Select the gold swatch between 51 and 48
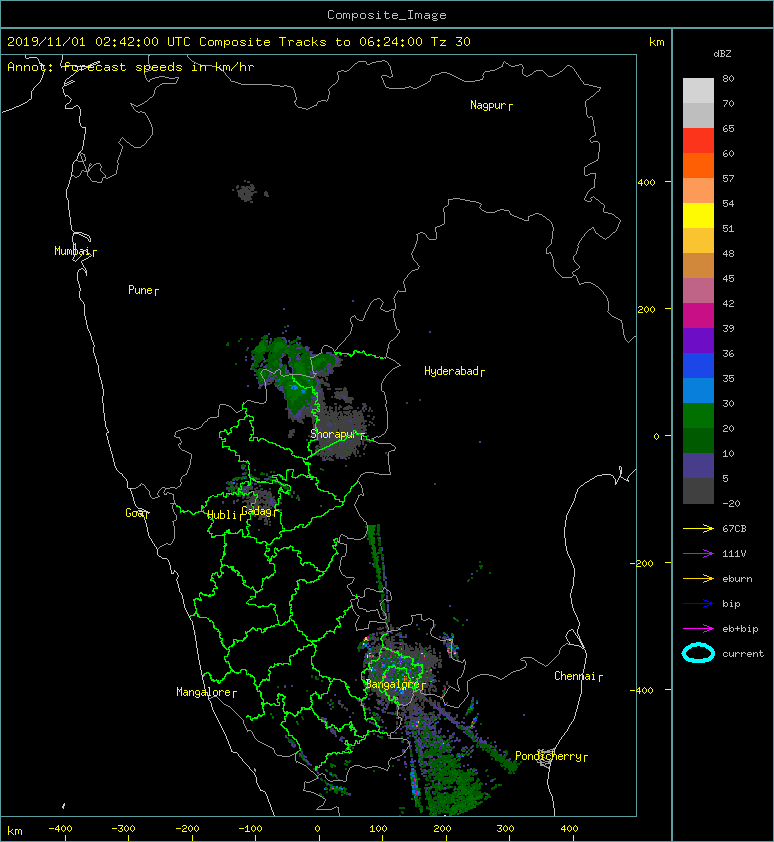The width and height of the screenshot is (774, 842). [698, 240]
